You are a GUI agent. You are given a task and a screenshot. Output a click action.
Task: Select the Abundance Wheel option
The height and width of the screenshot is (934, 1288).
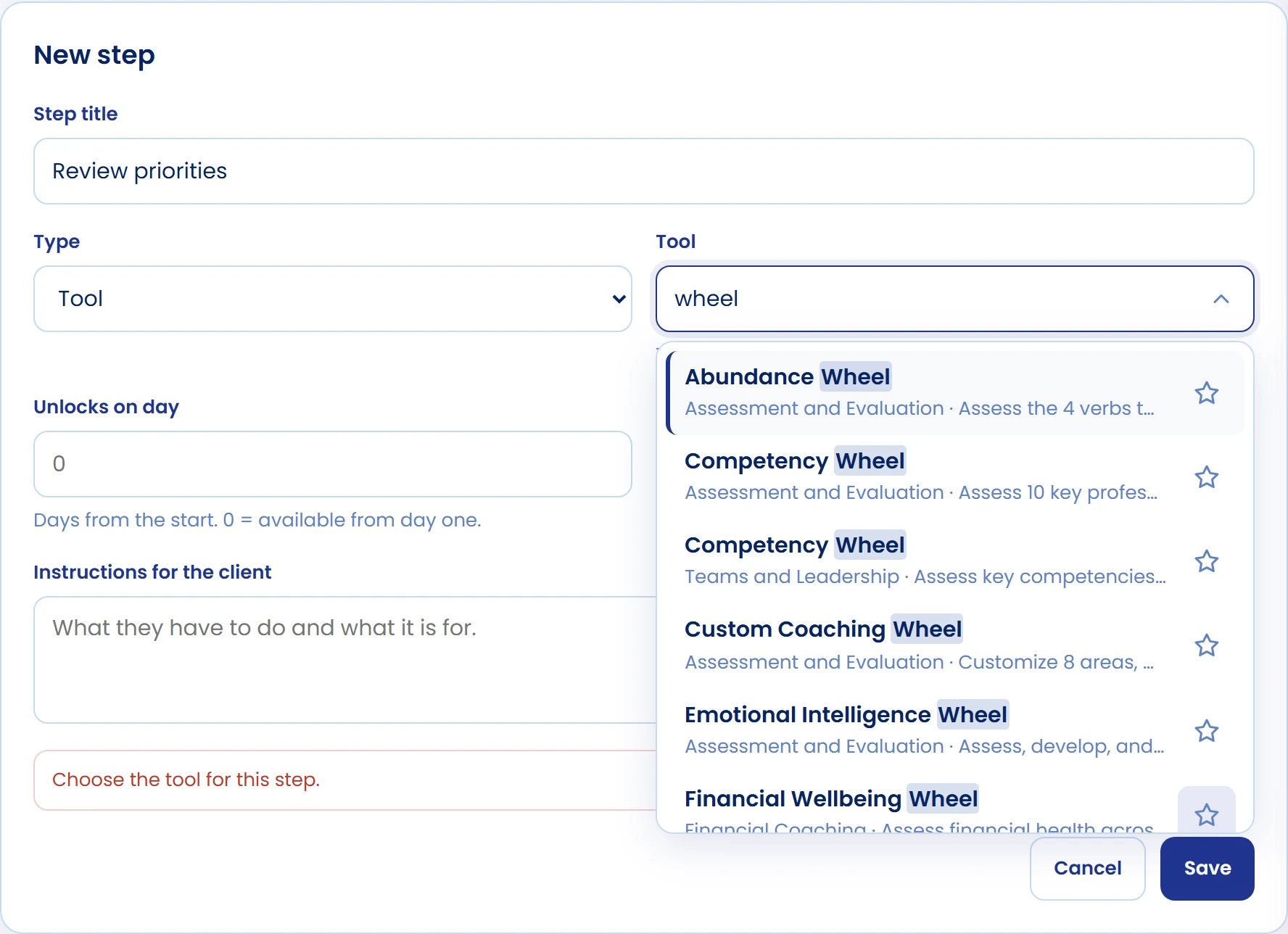[955, 393]
